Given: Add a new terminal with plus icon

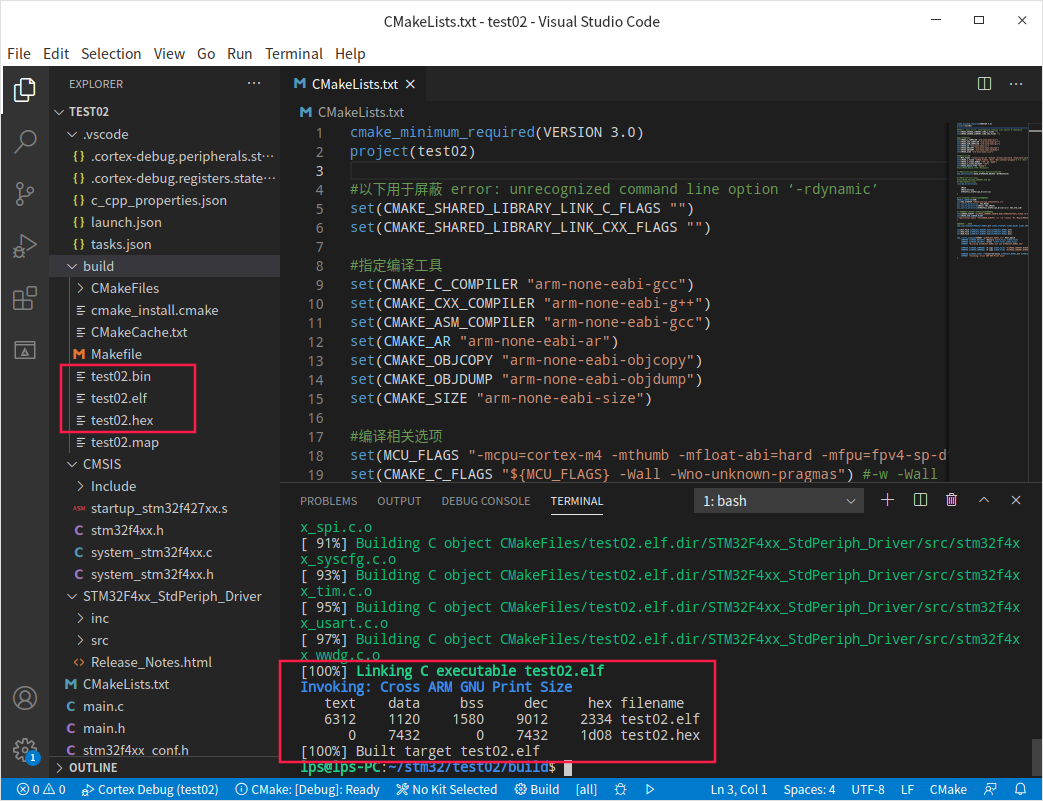Looking at the screenshot, I should 887,500.
